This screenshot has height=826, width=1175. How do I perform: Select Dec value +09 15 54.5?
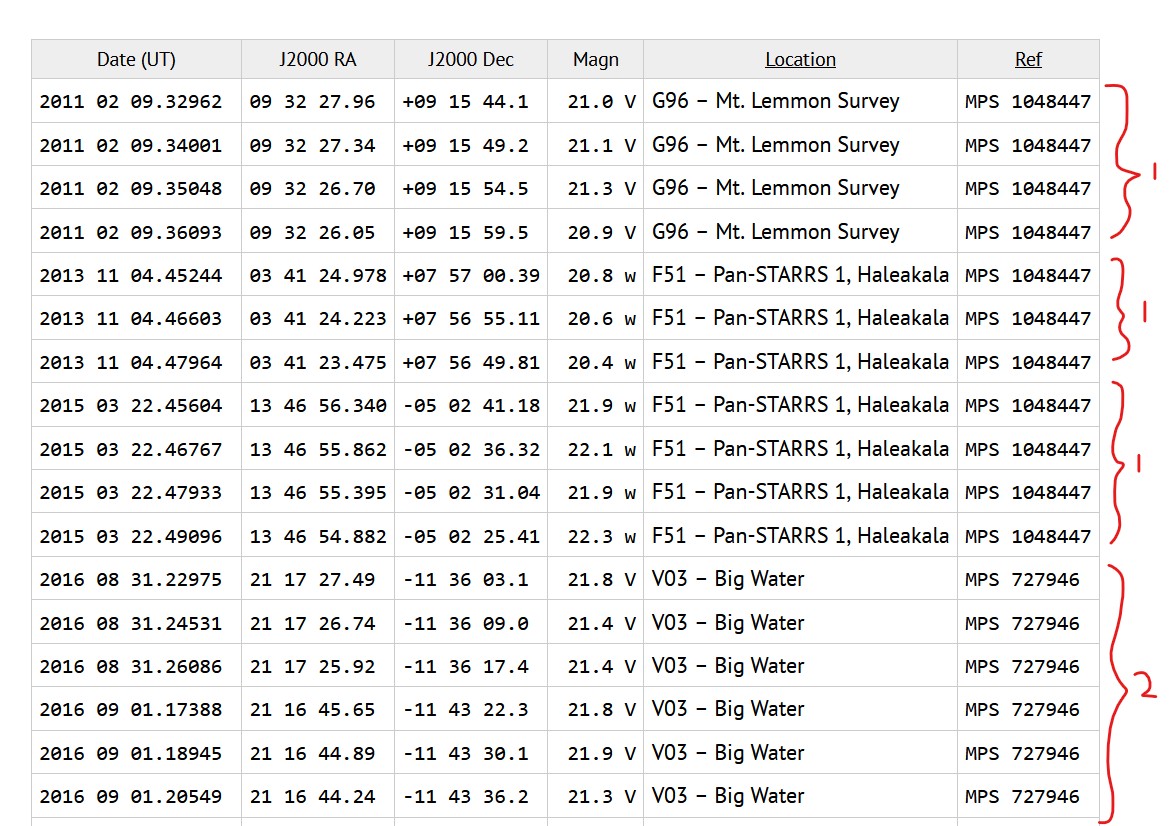point(465,189)
